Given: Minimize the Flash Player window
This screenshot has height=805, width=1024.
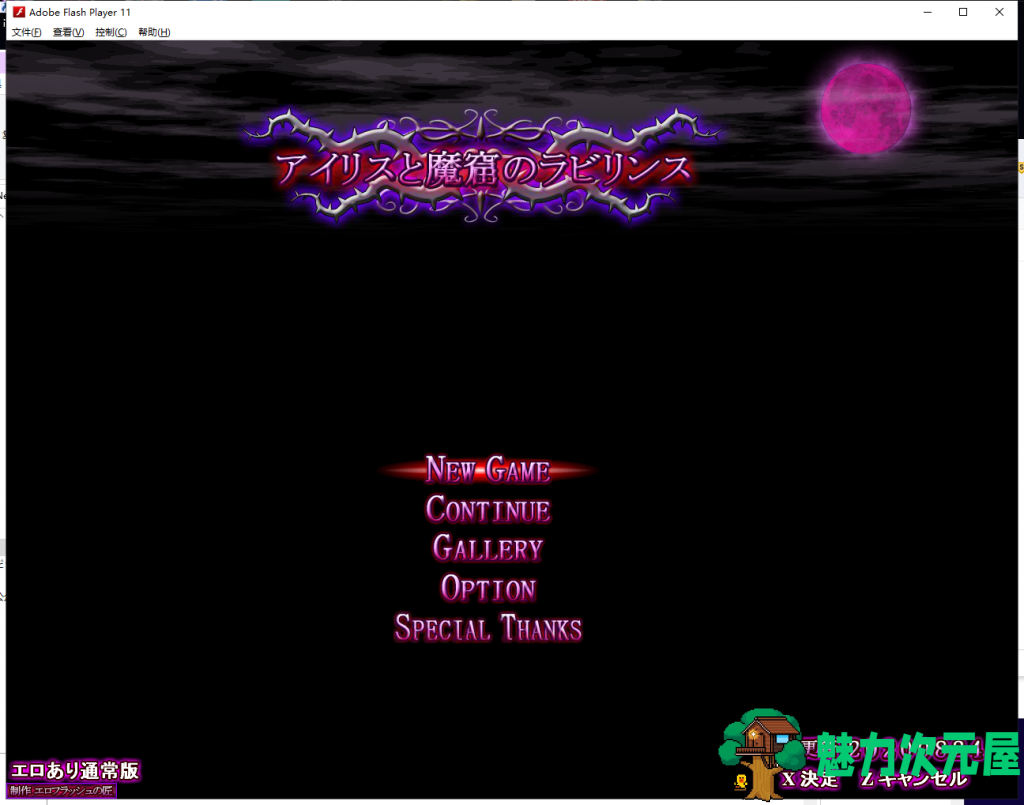Looking at the screenshot, I should [x=927, y=12].
